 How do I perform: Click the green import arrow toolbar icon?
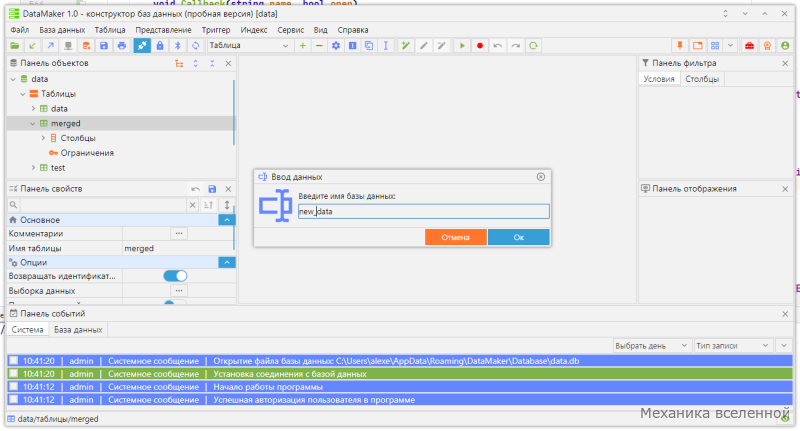pyautogui.click(x=33, y=46)
